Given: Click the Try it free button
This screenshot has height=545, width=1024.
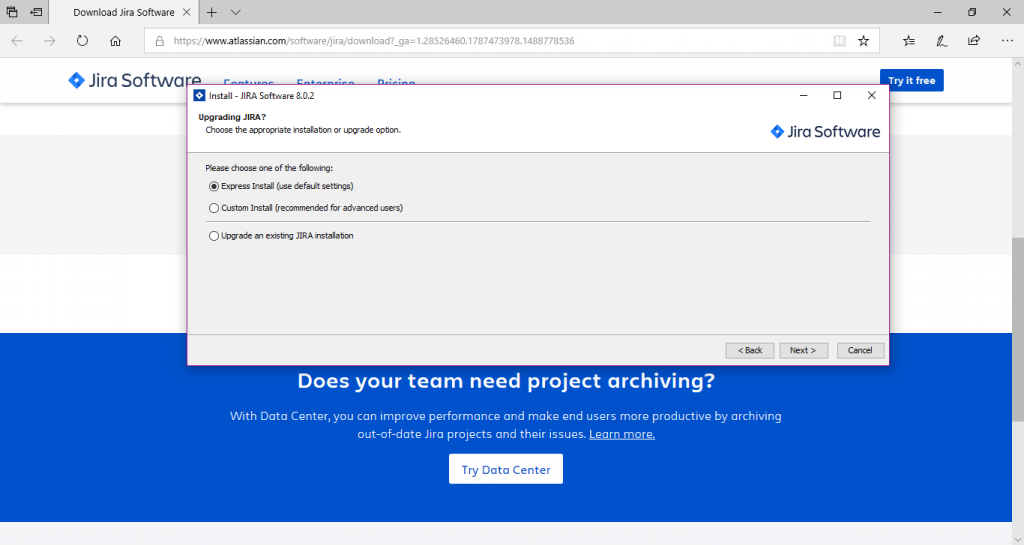Looking at the screenshot, I should (912, 80).
